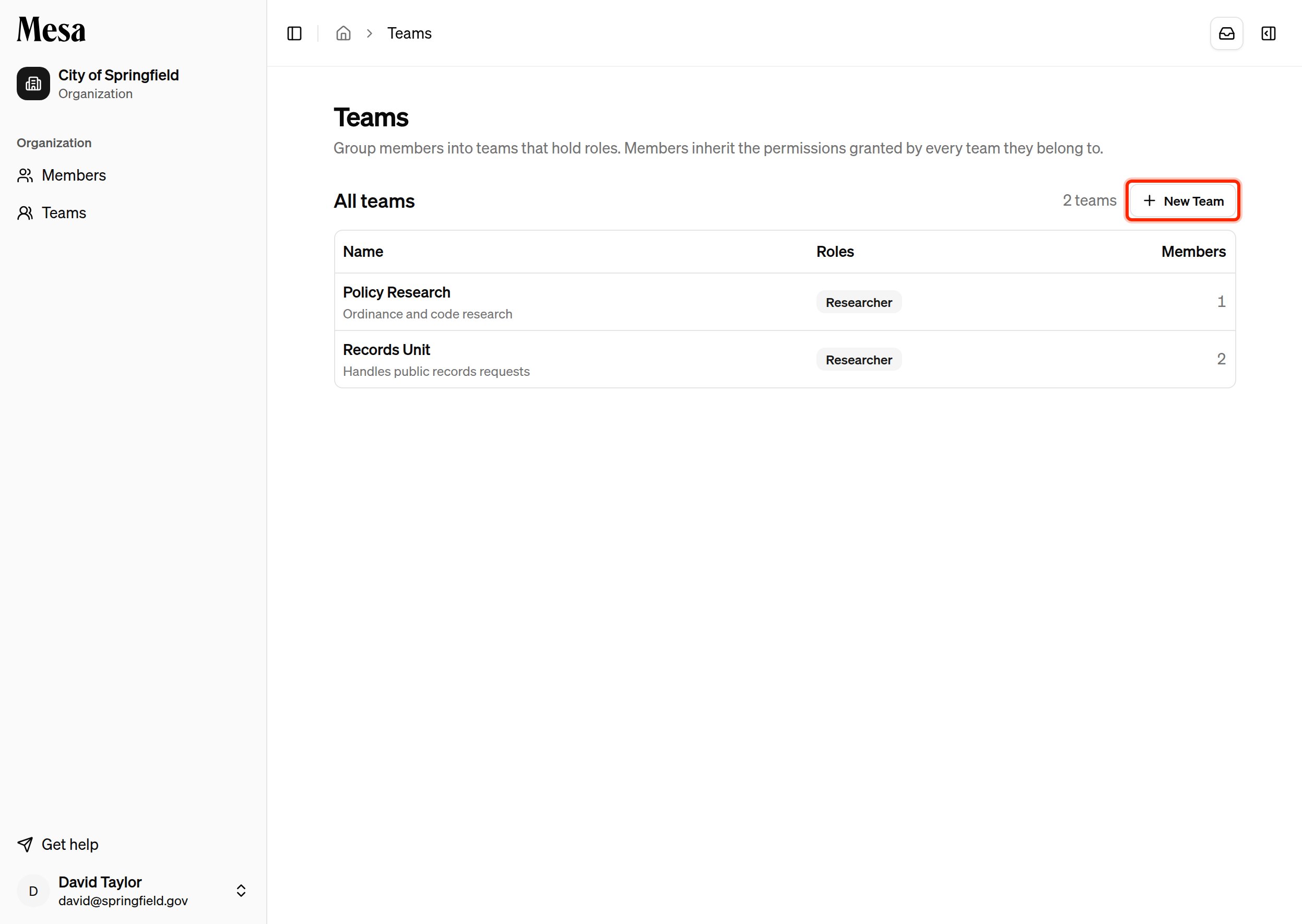The height and width of the screenshot is (924, 1302).
Task: Click the Roles column header
Action: point(835,252)
